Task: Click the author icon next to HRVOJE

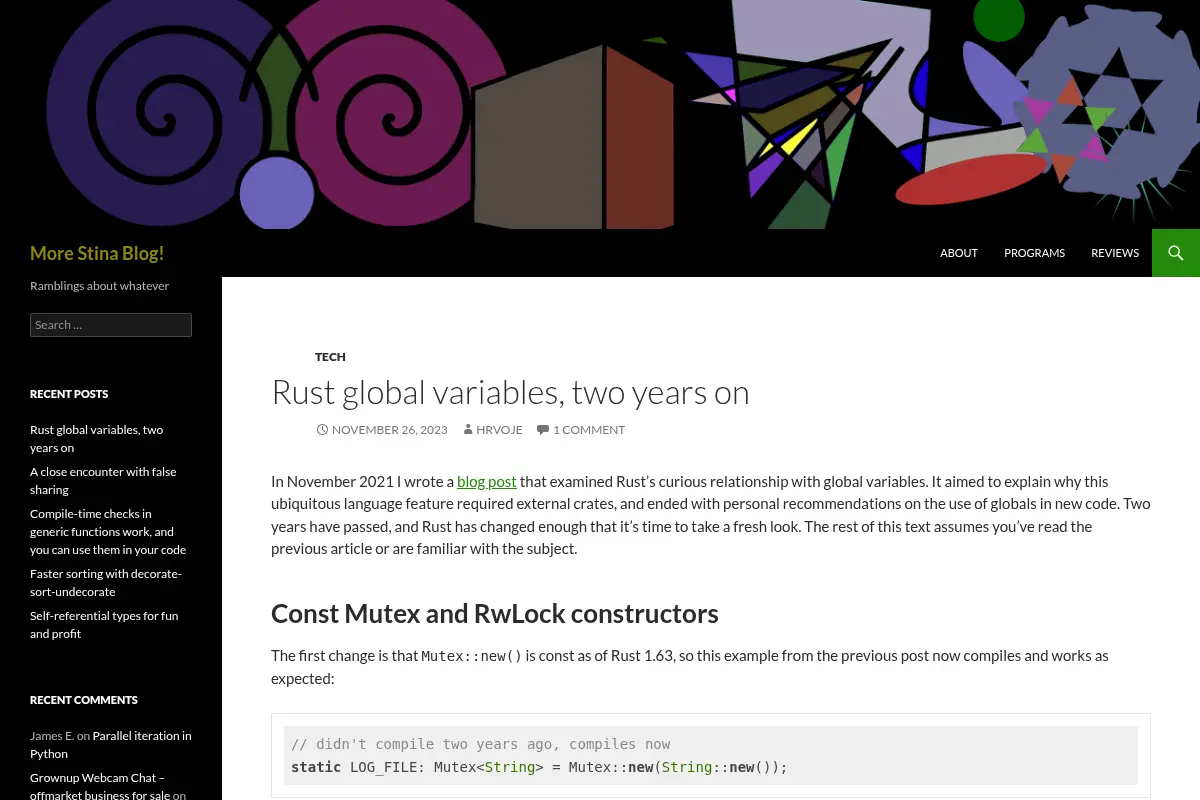Action: pos(467,430)
